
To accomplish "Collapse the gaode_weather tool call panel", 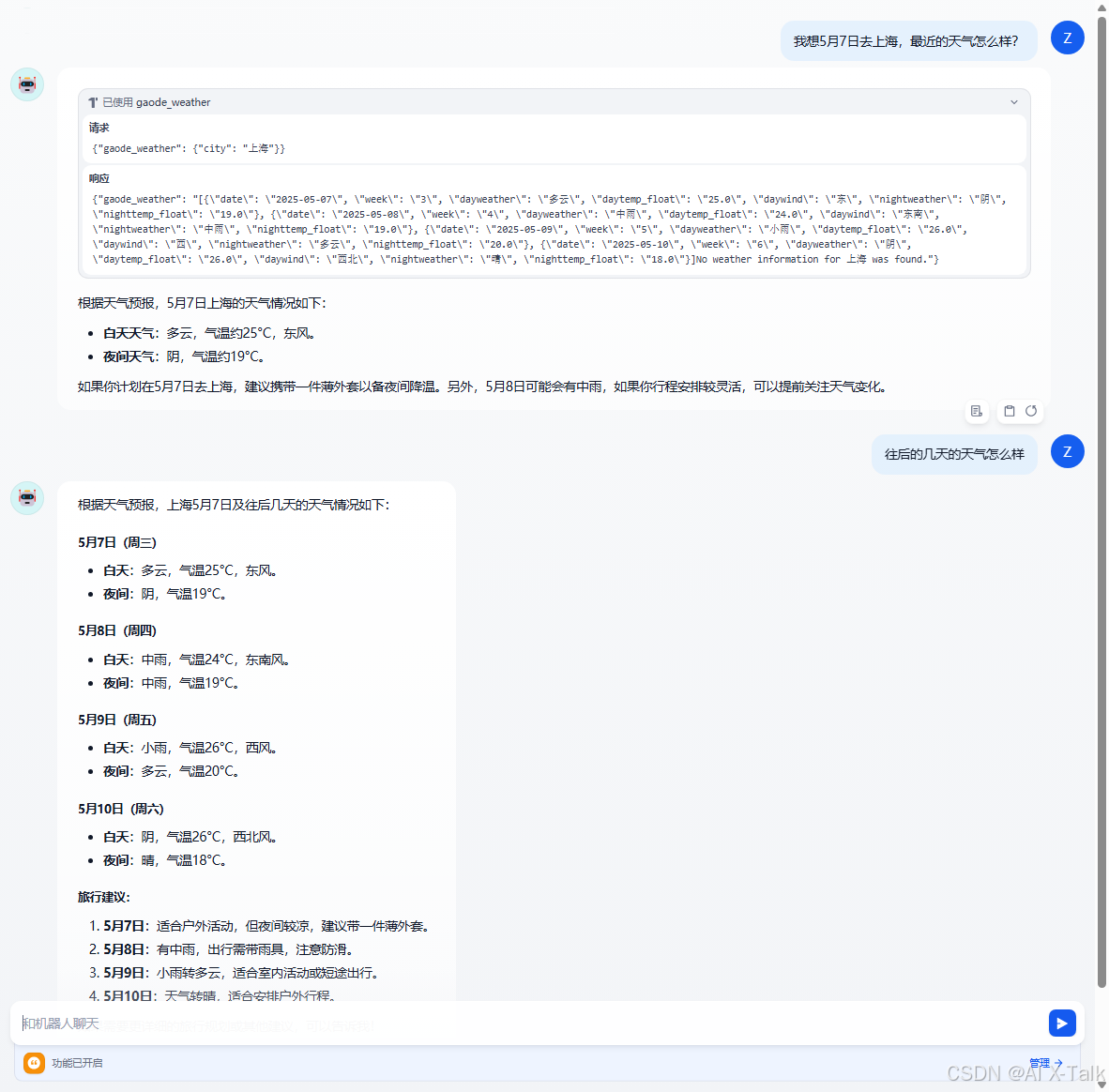I will [x=1013, y=102].
